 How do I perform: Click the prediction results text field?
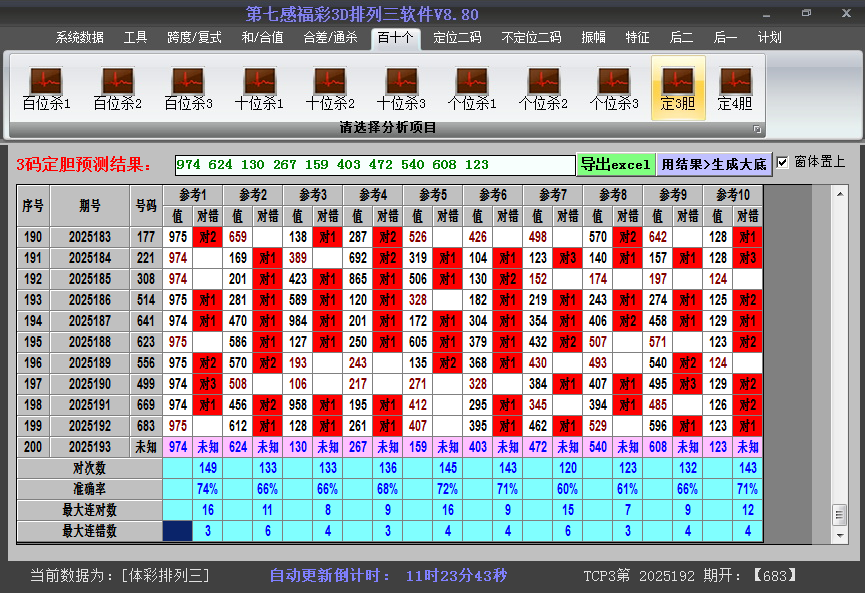tap(375, 165)
